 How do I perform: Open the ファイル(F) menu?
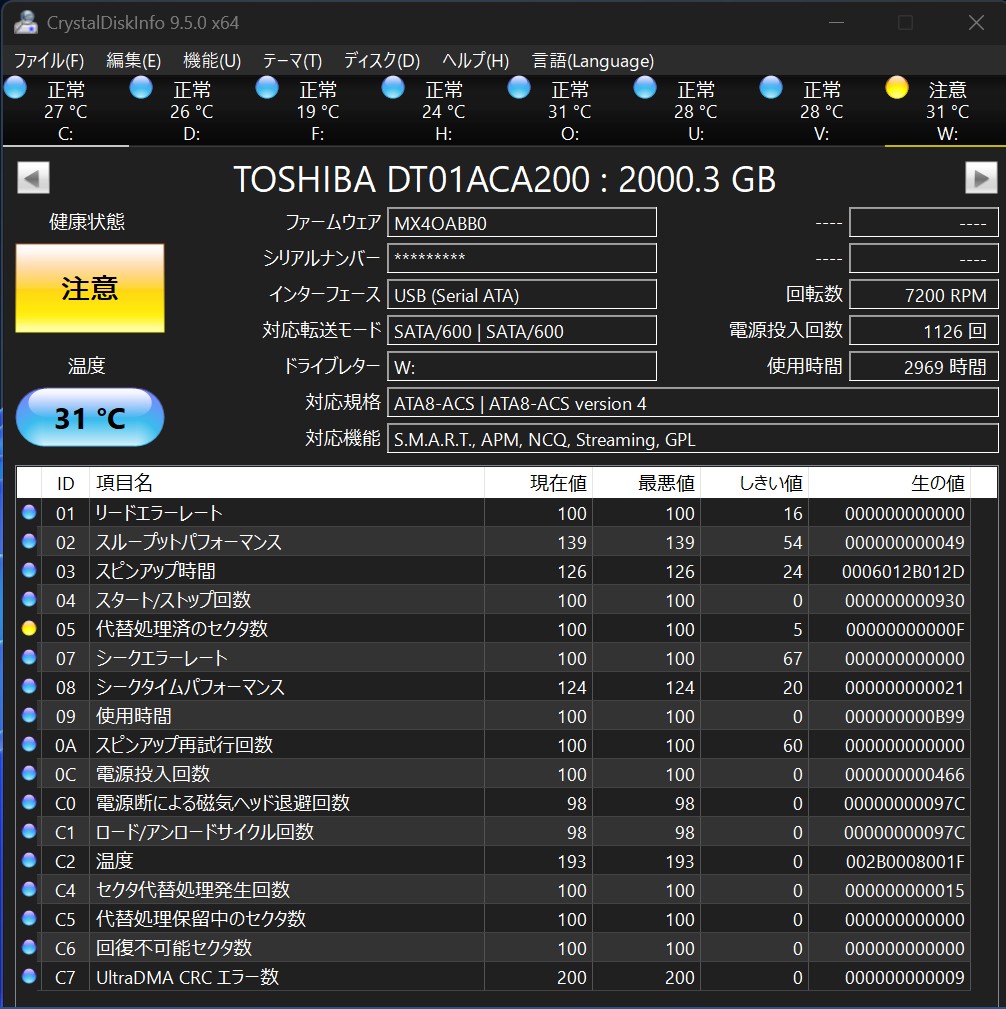pyautogui.click(x=49, y=61)
